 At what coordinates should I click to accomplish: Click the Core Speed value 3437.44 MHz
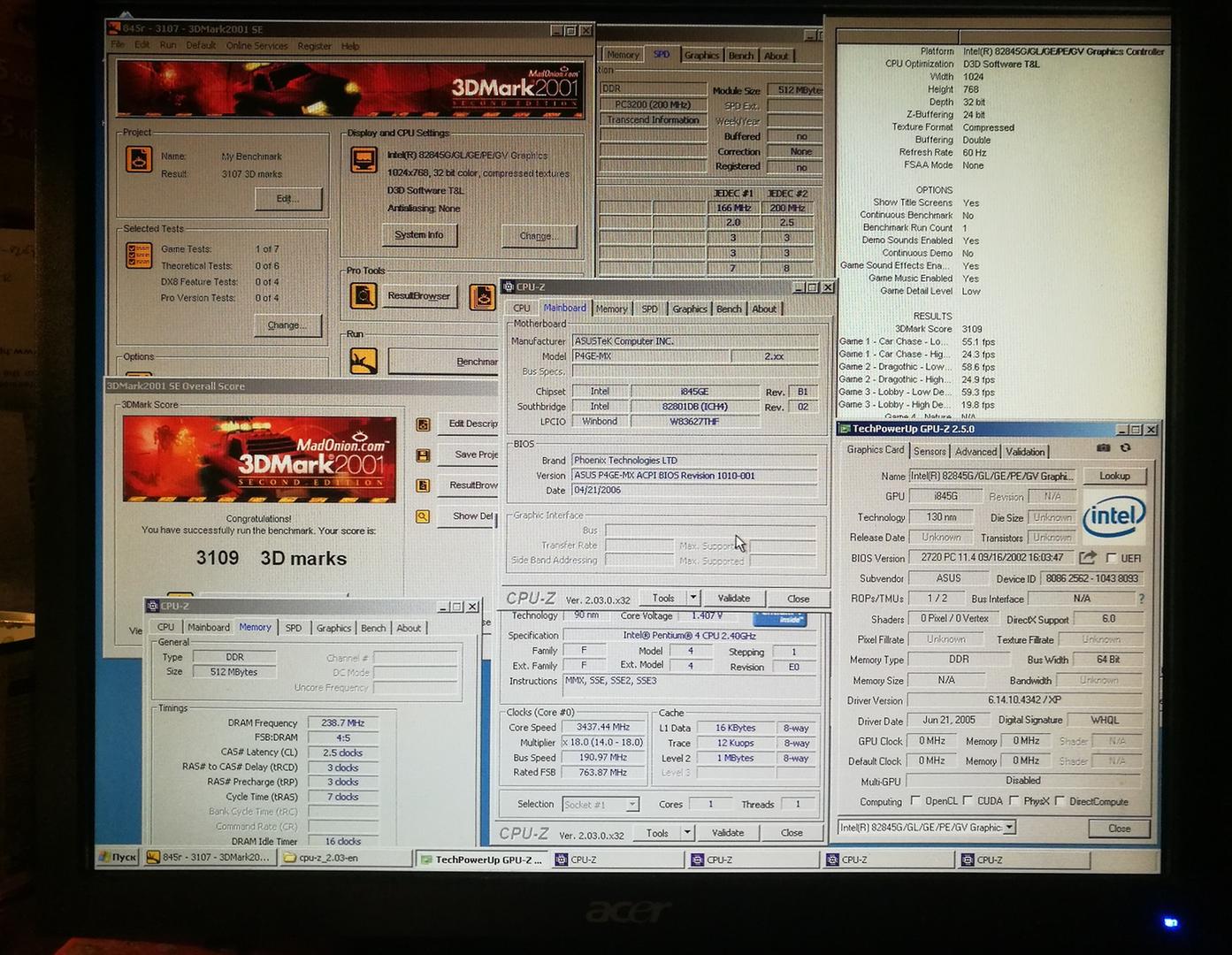tap(603, 727)
